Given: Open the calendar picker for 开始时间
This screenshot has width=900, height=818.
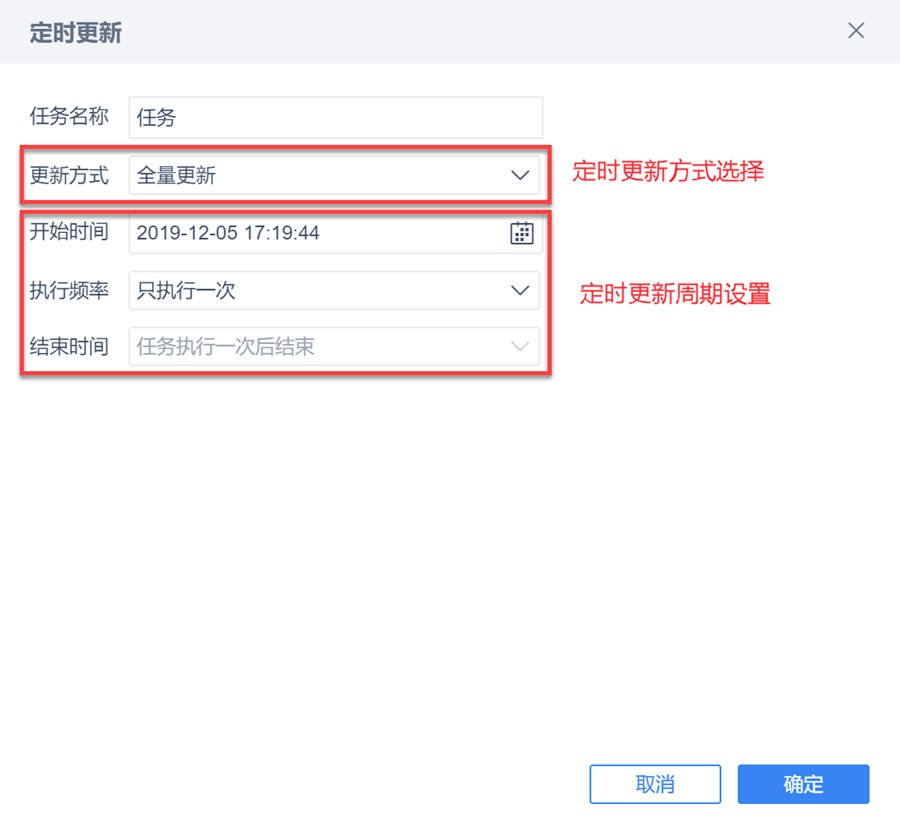Looking at the screenshot, I should pos(521,234).
